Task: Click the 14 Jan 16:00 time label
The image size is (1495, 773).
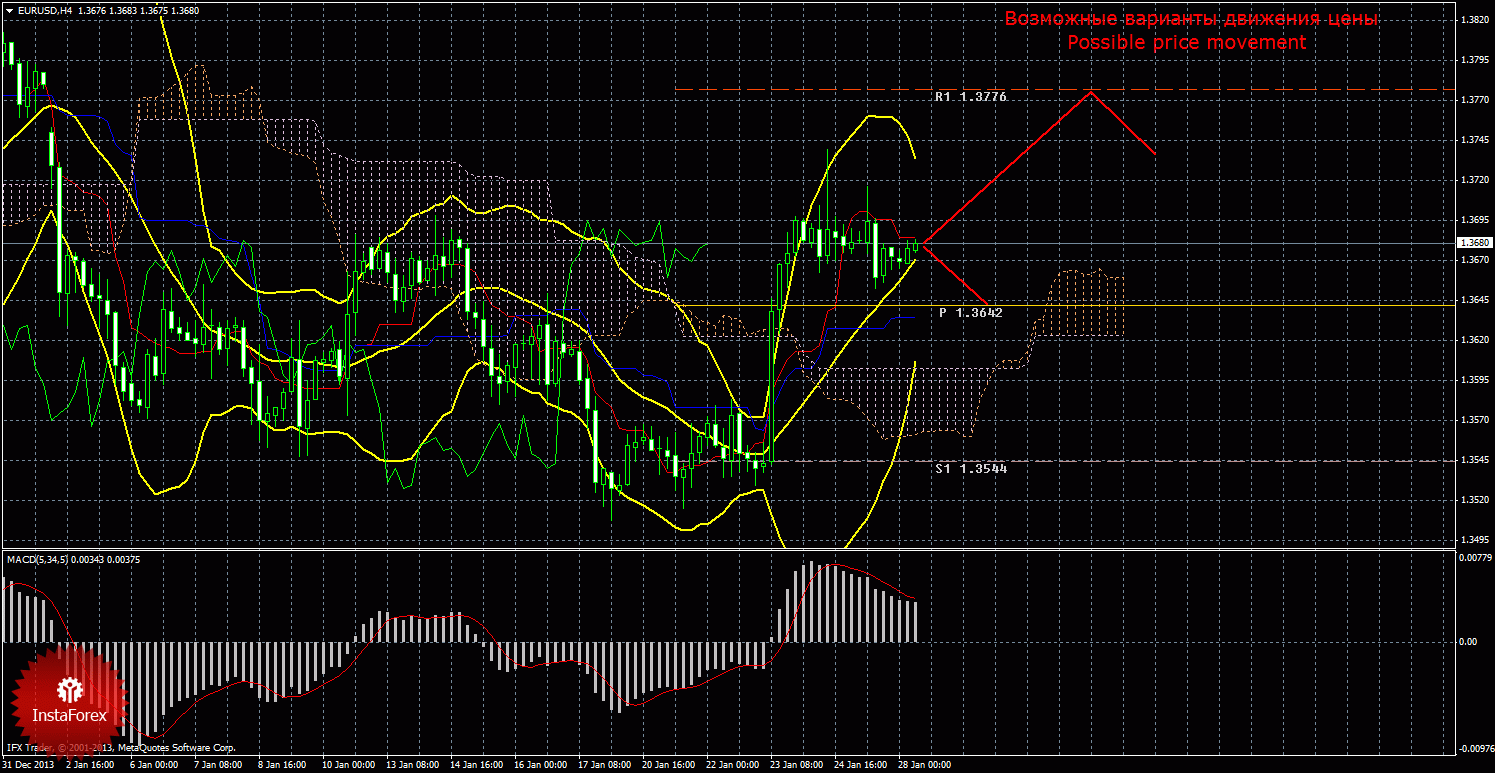Action: tap(475, 765)
